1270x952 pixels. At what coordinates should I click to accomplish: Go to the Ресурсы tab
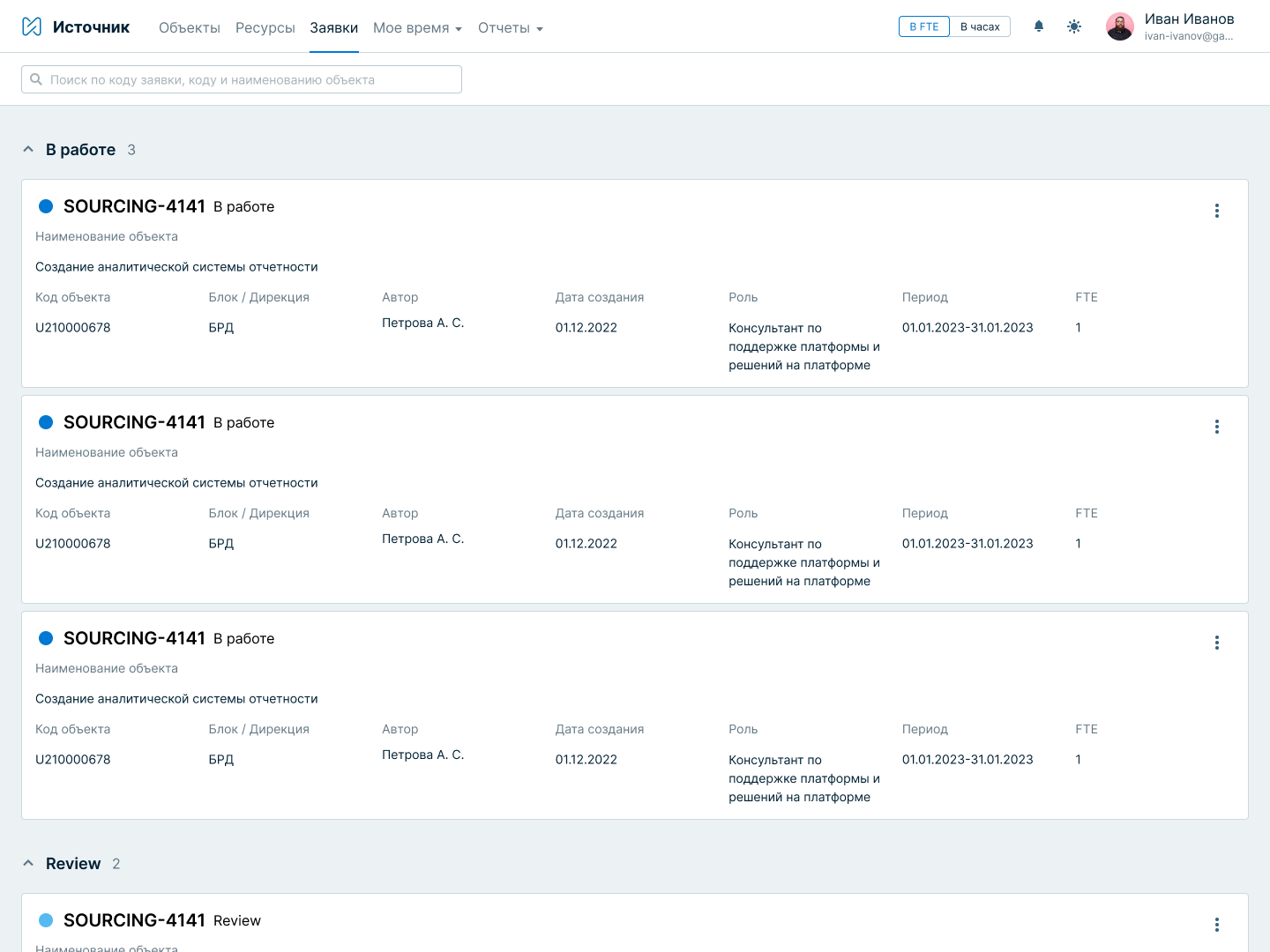pos(265,28)
